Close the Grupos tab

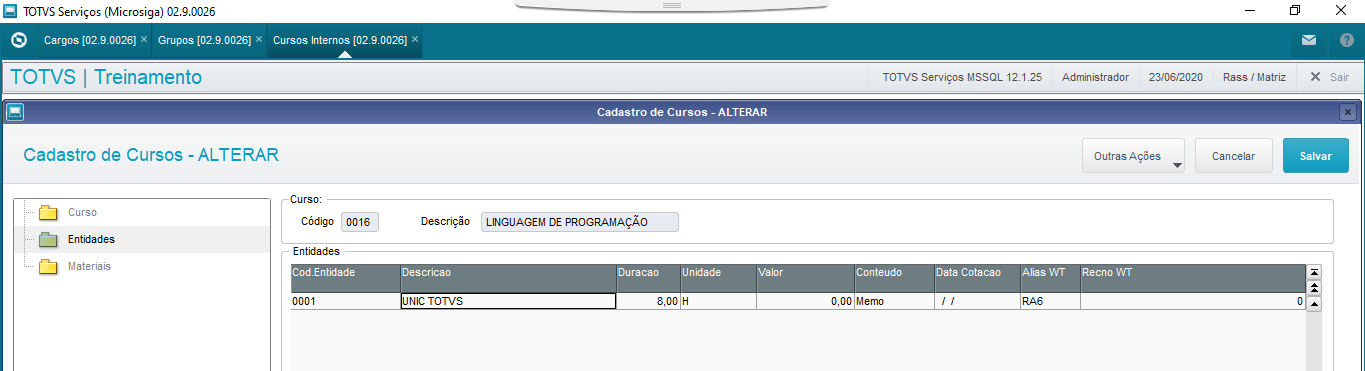point(259,40)
